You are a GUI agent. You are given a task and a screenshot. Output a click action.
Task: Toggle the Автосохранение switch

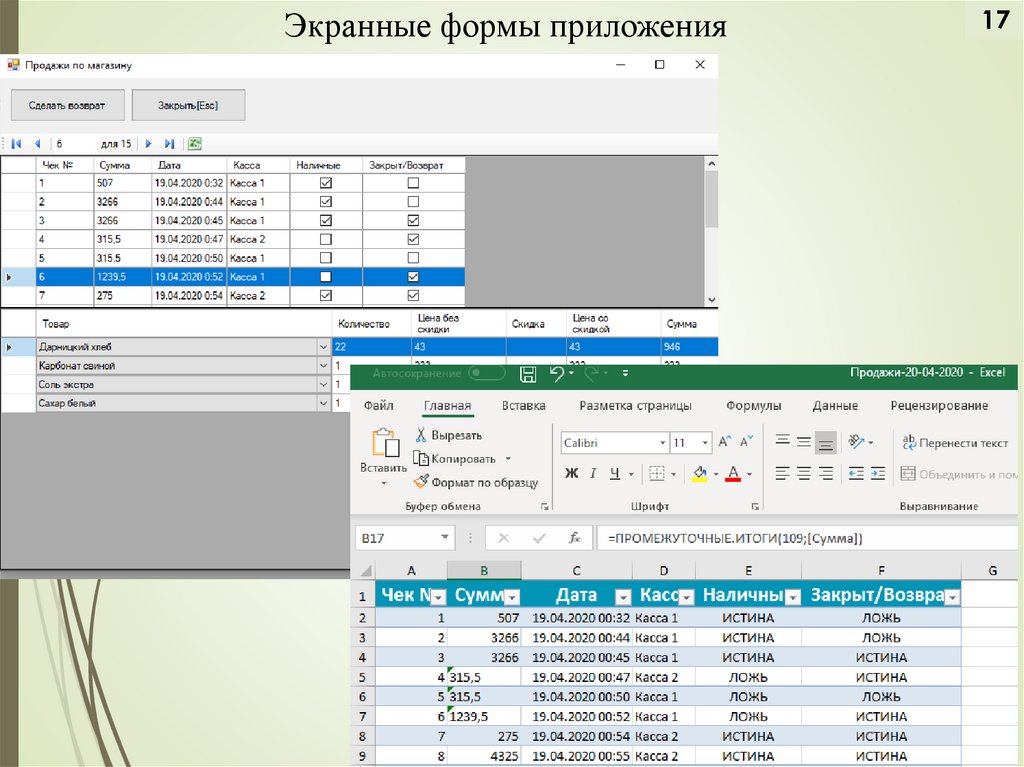[x=488, y=373]
